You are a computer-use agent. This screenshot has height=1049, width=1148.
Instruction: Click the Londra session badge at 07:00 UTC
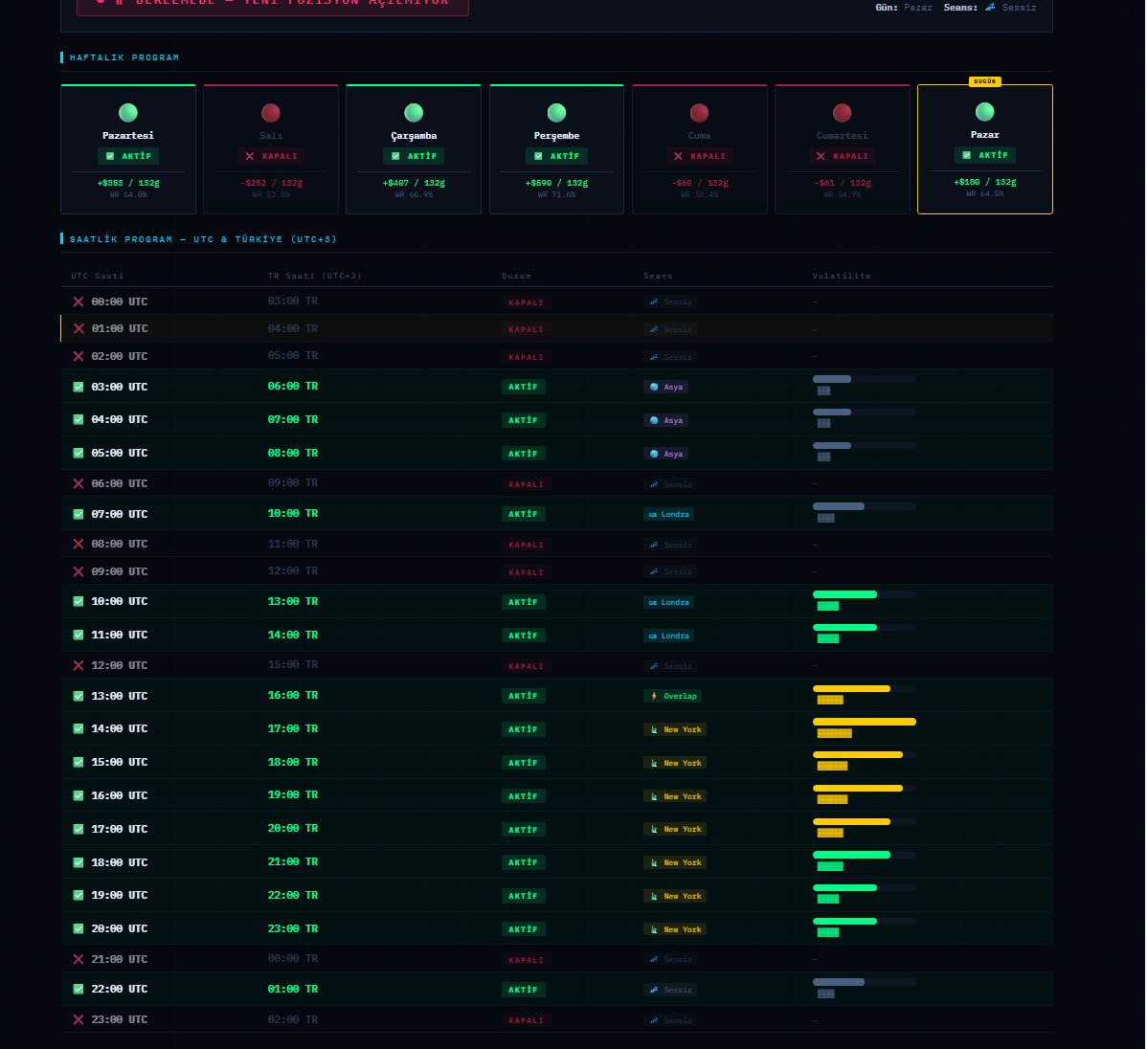tap(668, 515)
